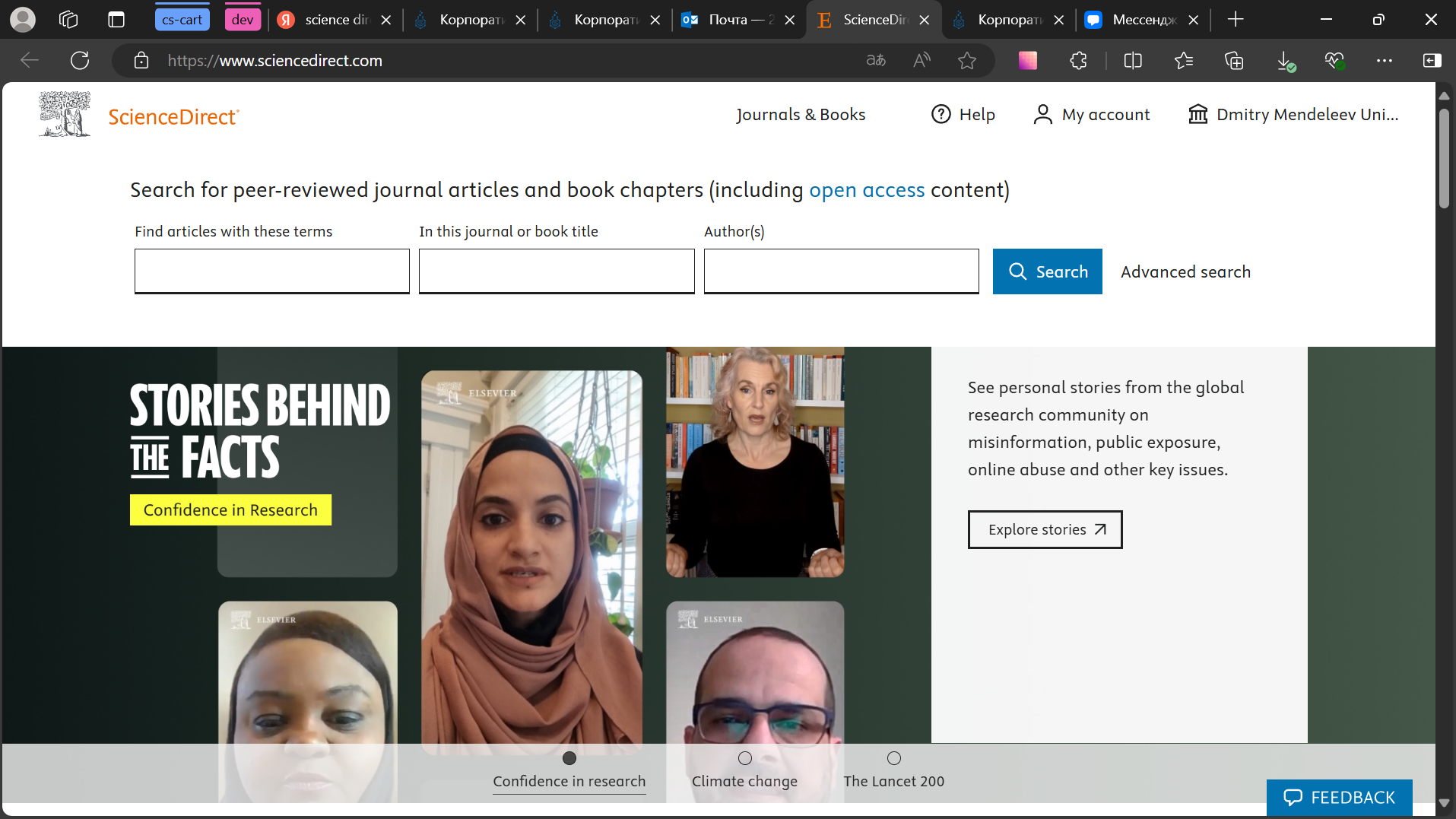Click the browser Back arrow
1456x819 pixels.
(x=30, y=60)
